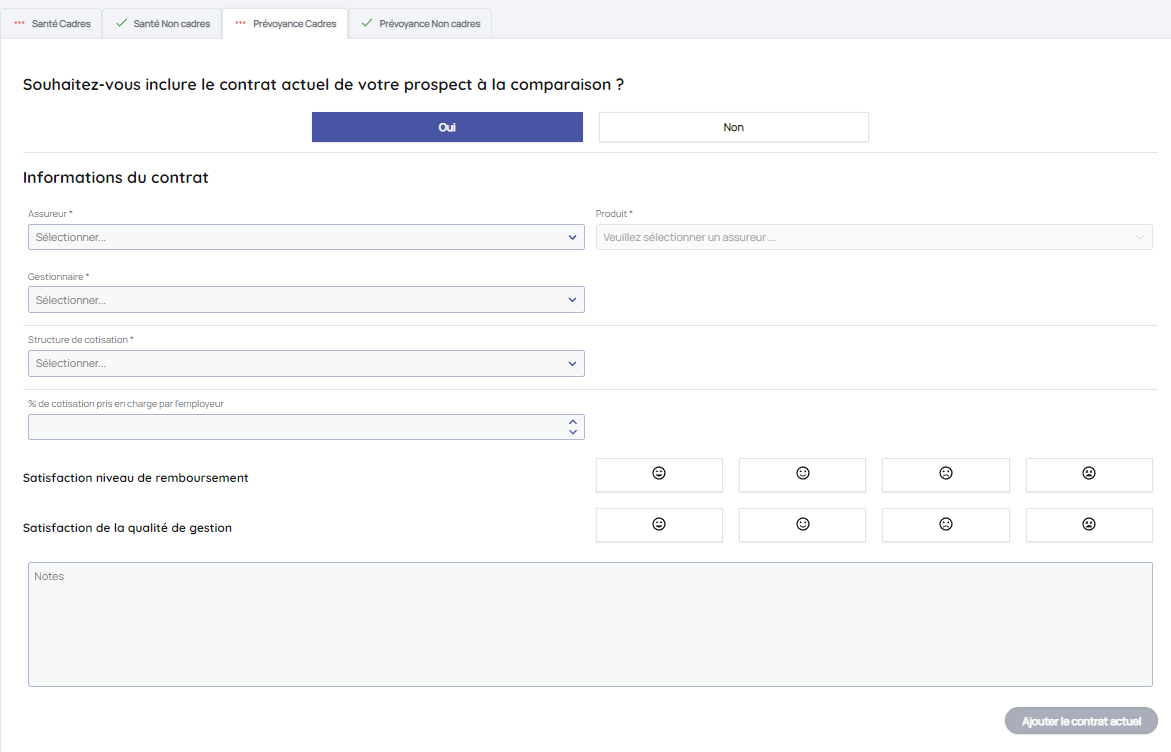Click inside the Notes text area
This screenshot has height=752, width=1171.
tap(590, 624)
